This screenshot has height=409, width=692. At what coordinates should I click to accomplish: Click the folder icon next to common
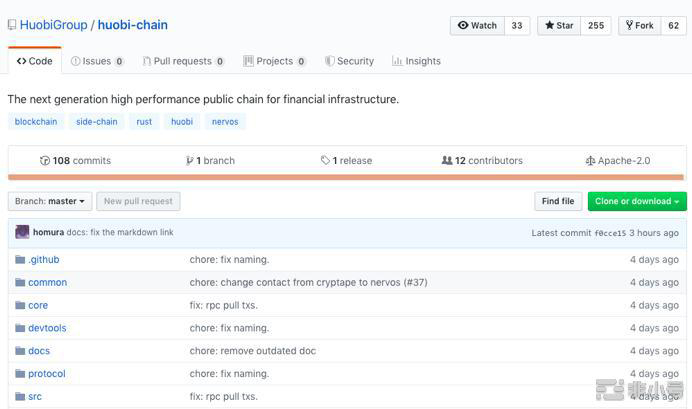(20, 282)
